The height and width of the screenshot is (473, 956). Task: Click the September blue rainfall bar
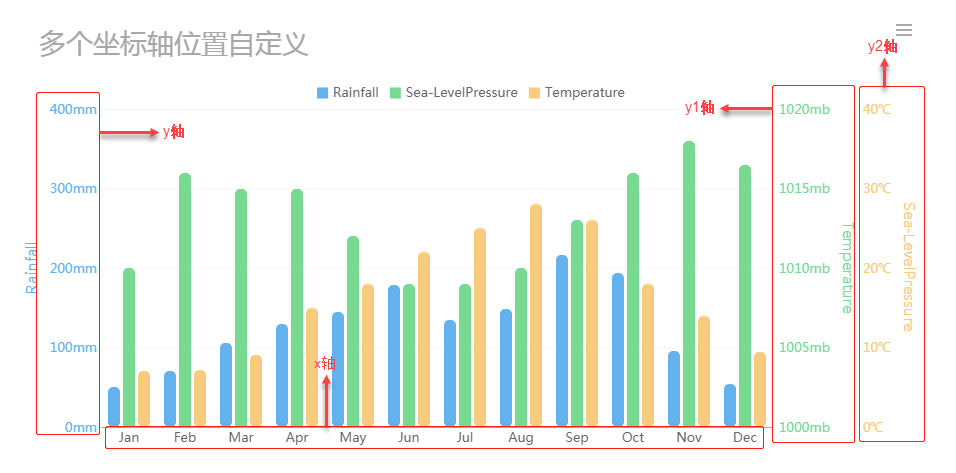point(562,341)
